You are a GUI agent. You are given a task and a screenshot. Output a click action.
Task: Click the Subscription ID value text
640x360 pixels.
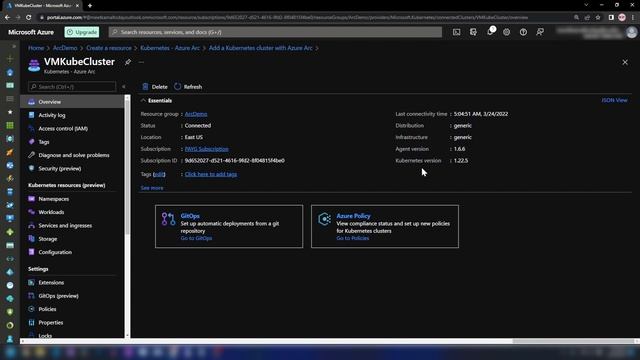235,160
